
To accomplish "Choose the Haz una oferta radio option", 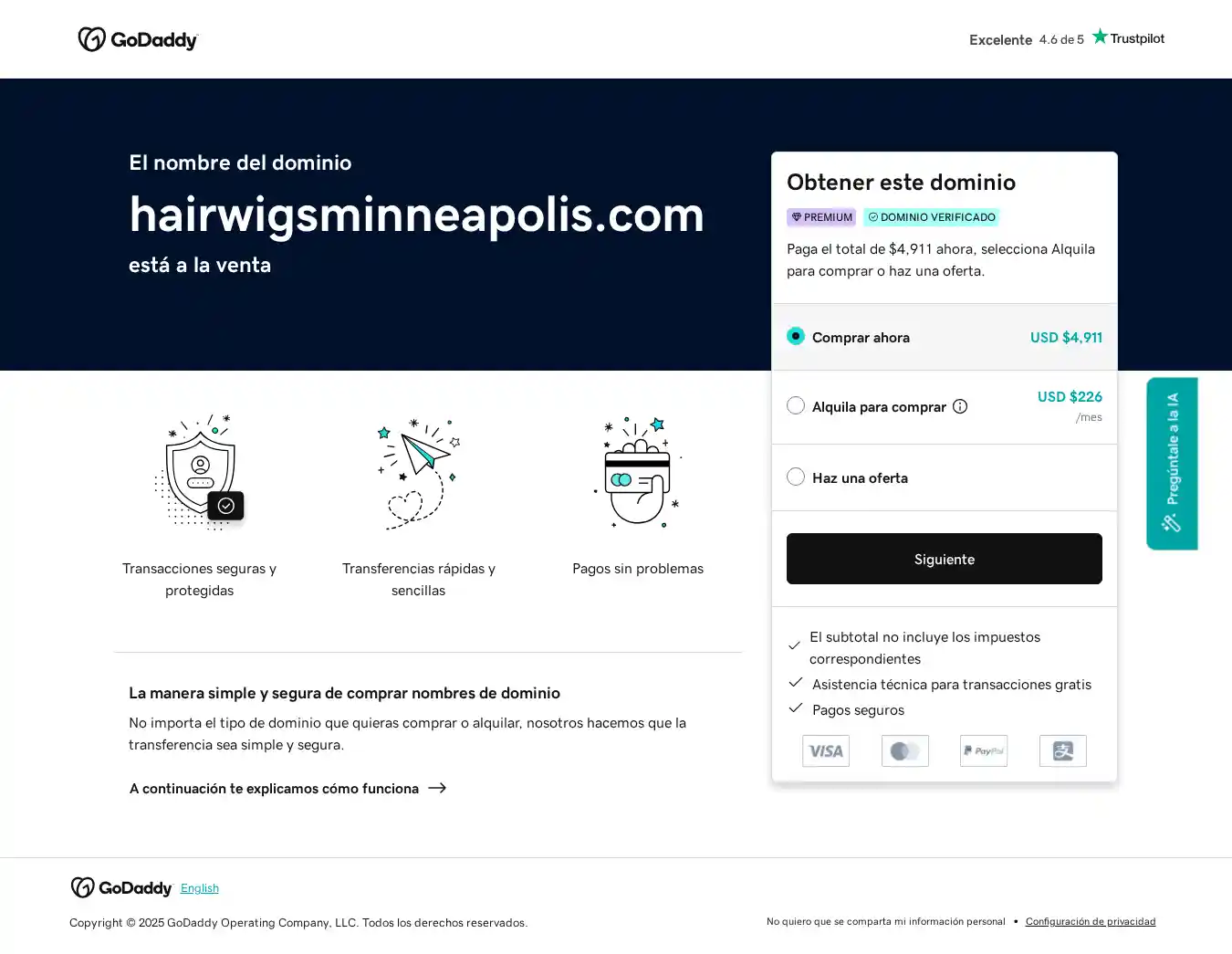I will pos(796,477).
